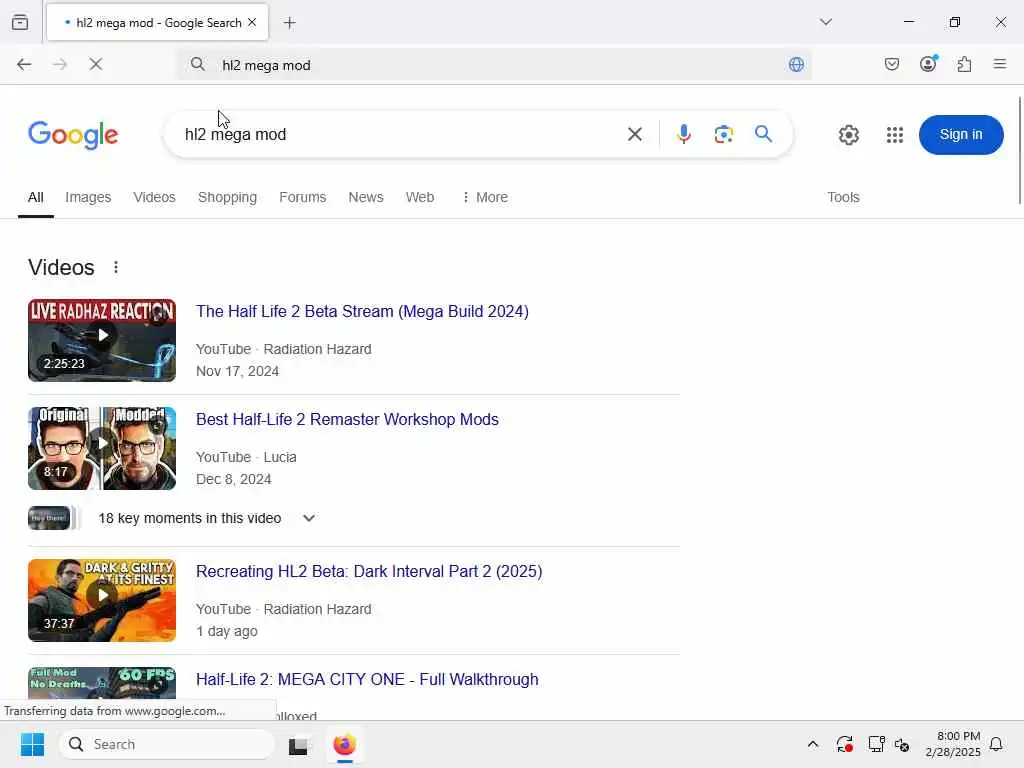Image resolution: width=1024 pixels, height=768 pixels.
Task: Open Google quick settings gear
Action: [x=848, y=135]
